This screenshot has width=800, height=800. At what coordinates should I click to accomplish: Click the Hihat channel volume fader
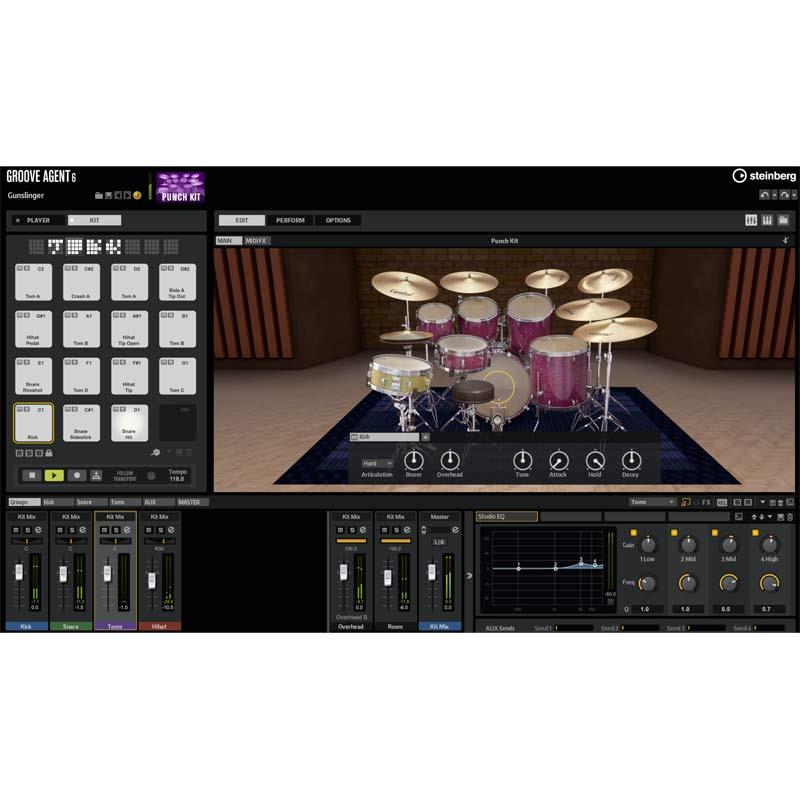(x=152, y=581)
